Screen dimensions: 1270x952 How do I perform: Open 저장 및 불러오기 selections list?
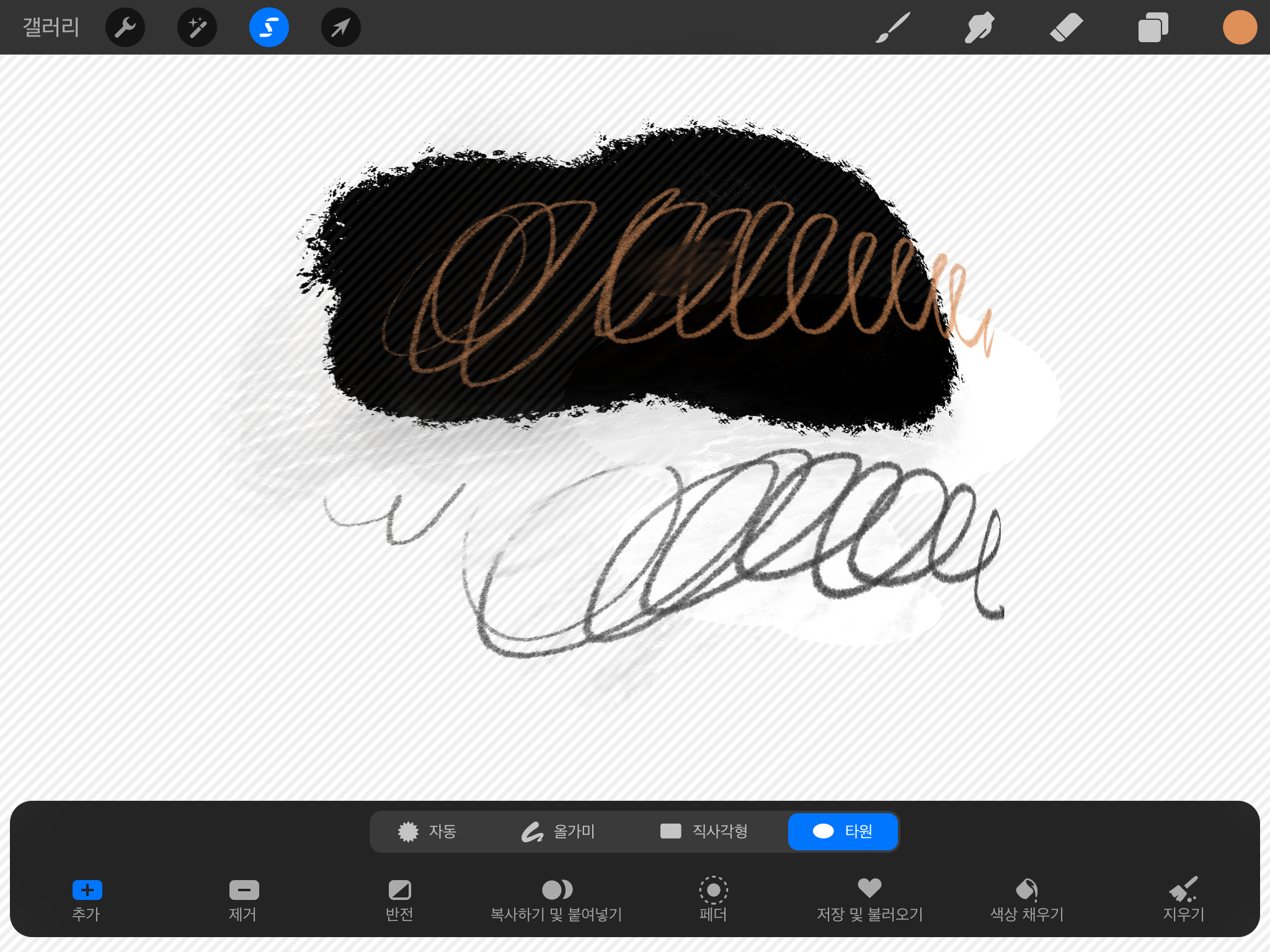pos(869,899)
